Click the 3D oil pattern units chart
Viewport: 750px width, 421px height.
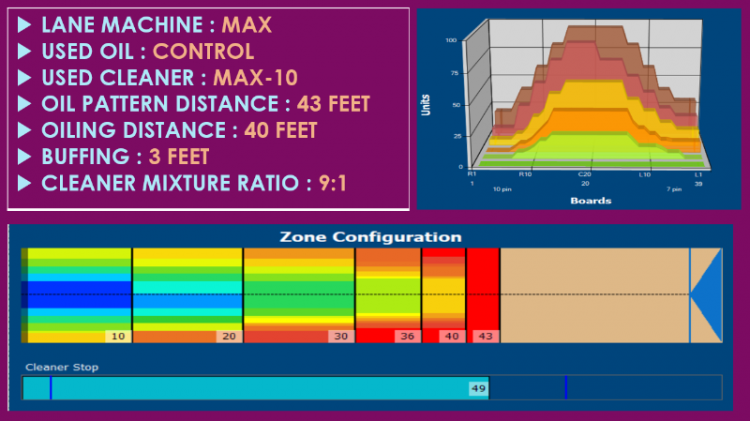click(x=579, y=109)
